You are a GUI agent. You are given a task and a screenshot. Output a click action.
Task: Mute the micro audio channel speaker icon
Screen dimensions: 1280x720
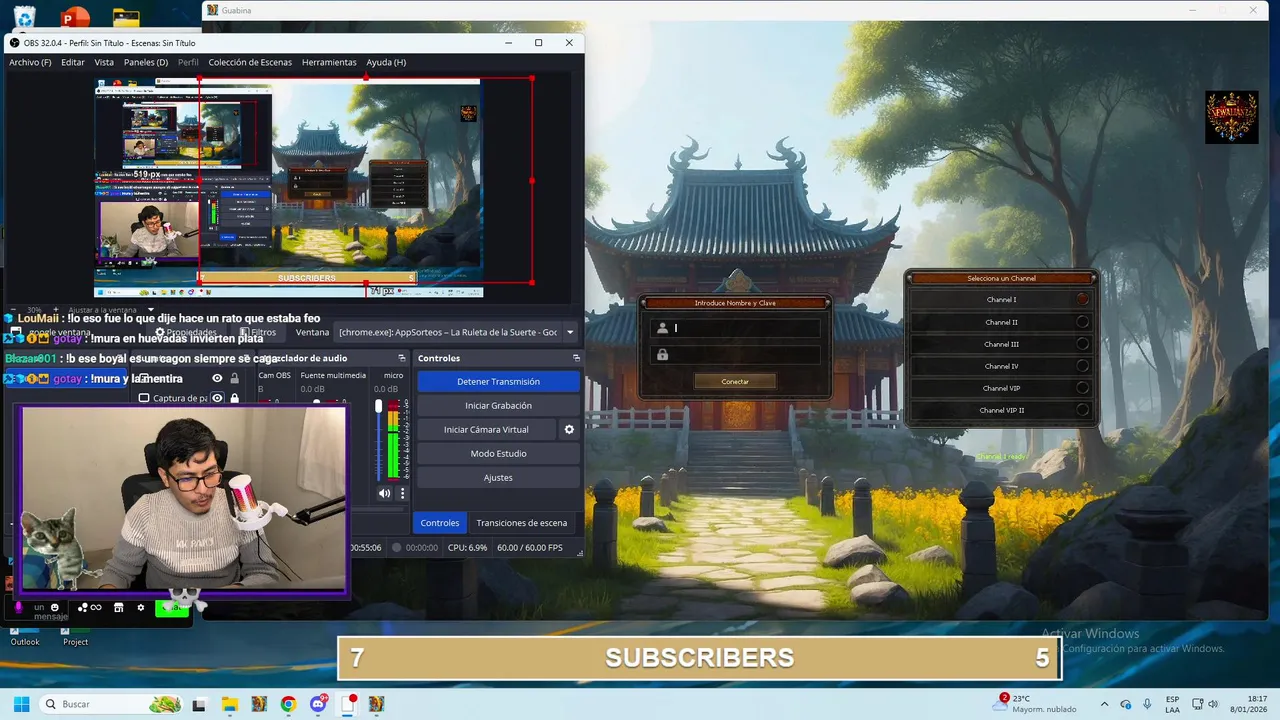pos(384,493)
